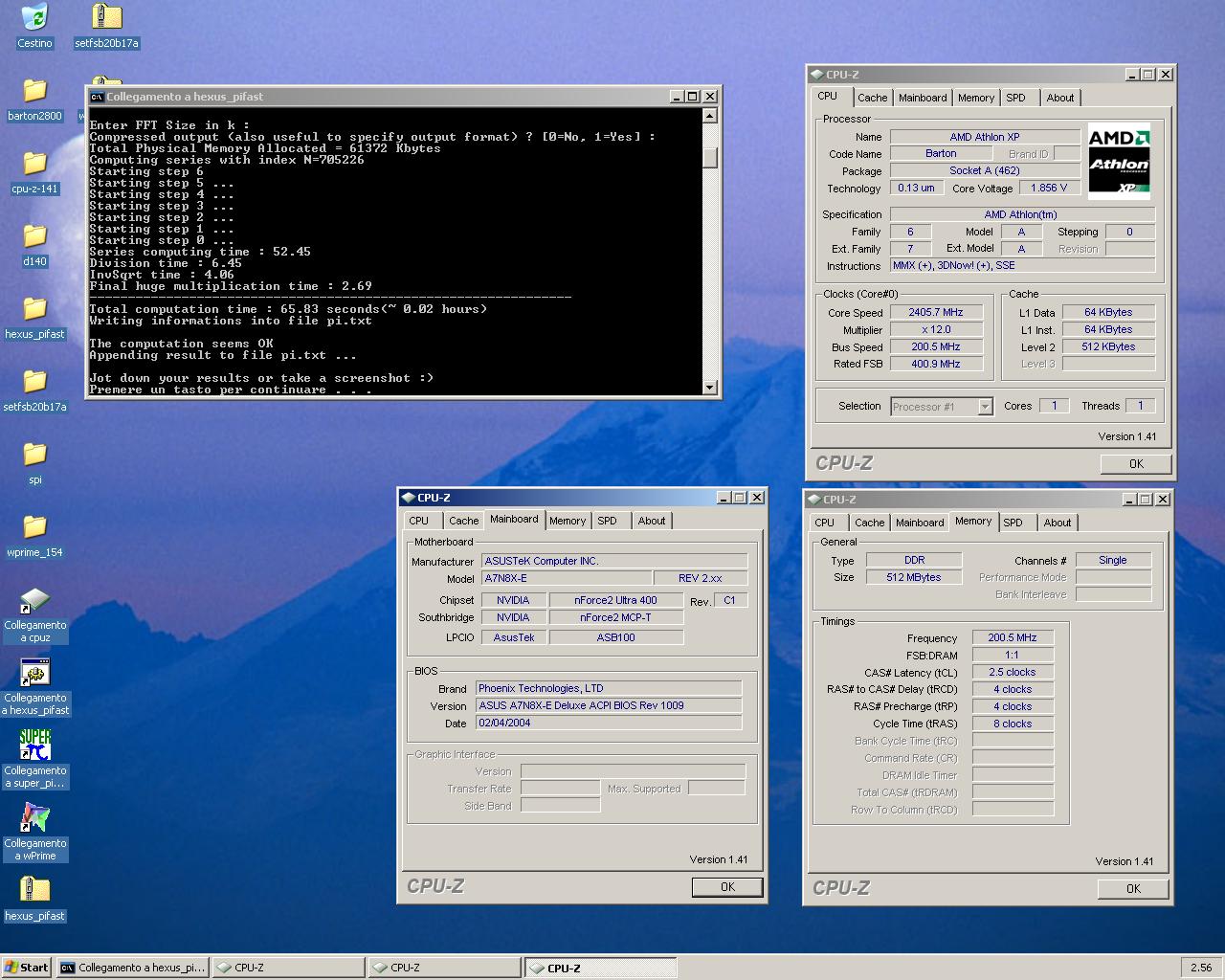
Task: Open the Cestino recycle bin icon
Action: point(34,18)
